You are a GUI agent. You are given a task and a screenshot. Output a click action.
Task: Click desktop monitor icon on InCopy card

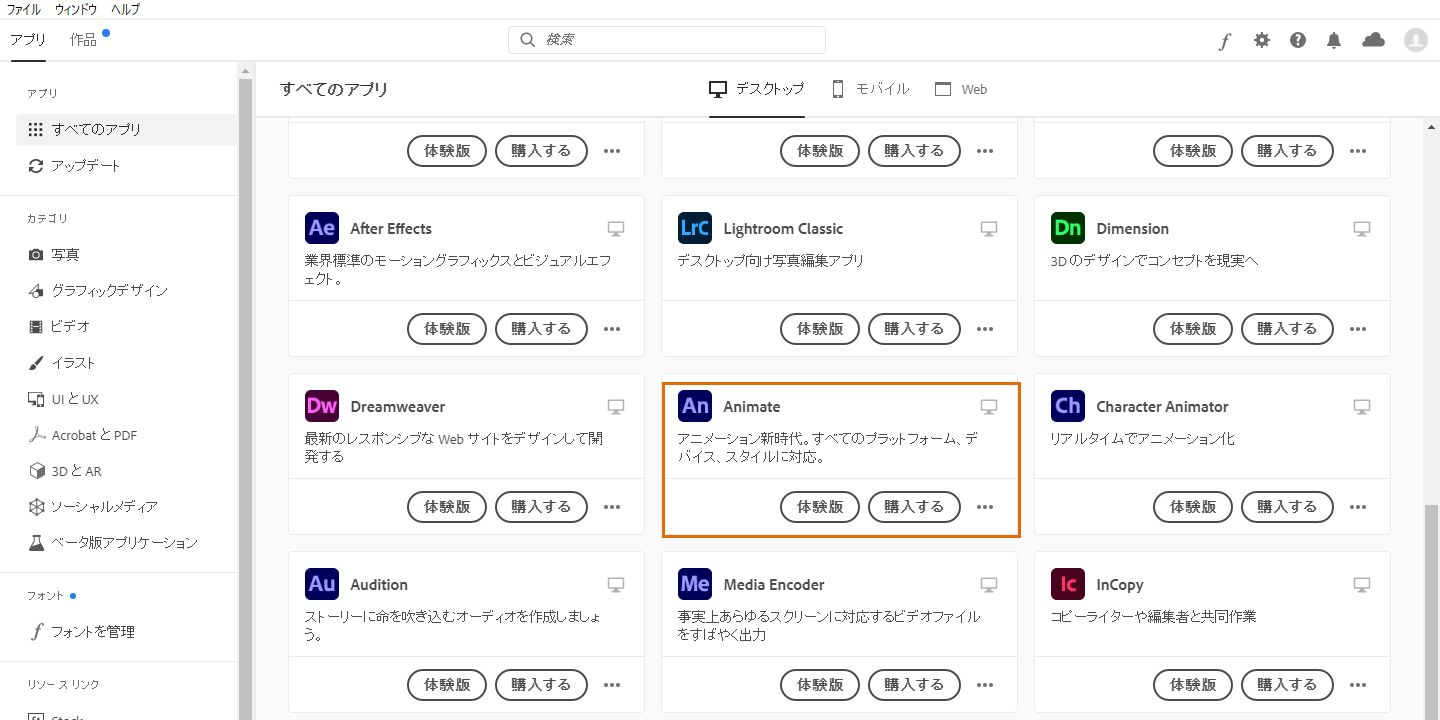point(1362,585)
